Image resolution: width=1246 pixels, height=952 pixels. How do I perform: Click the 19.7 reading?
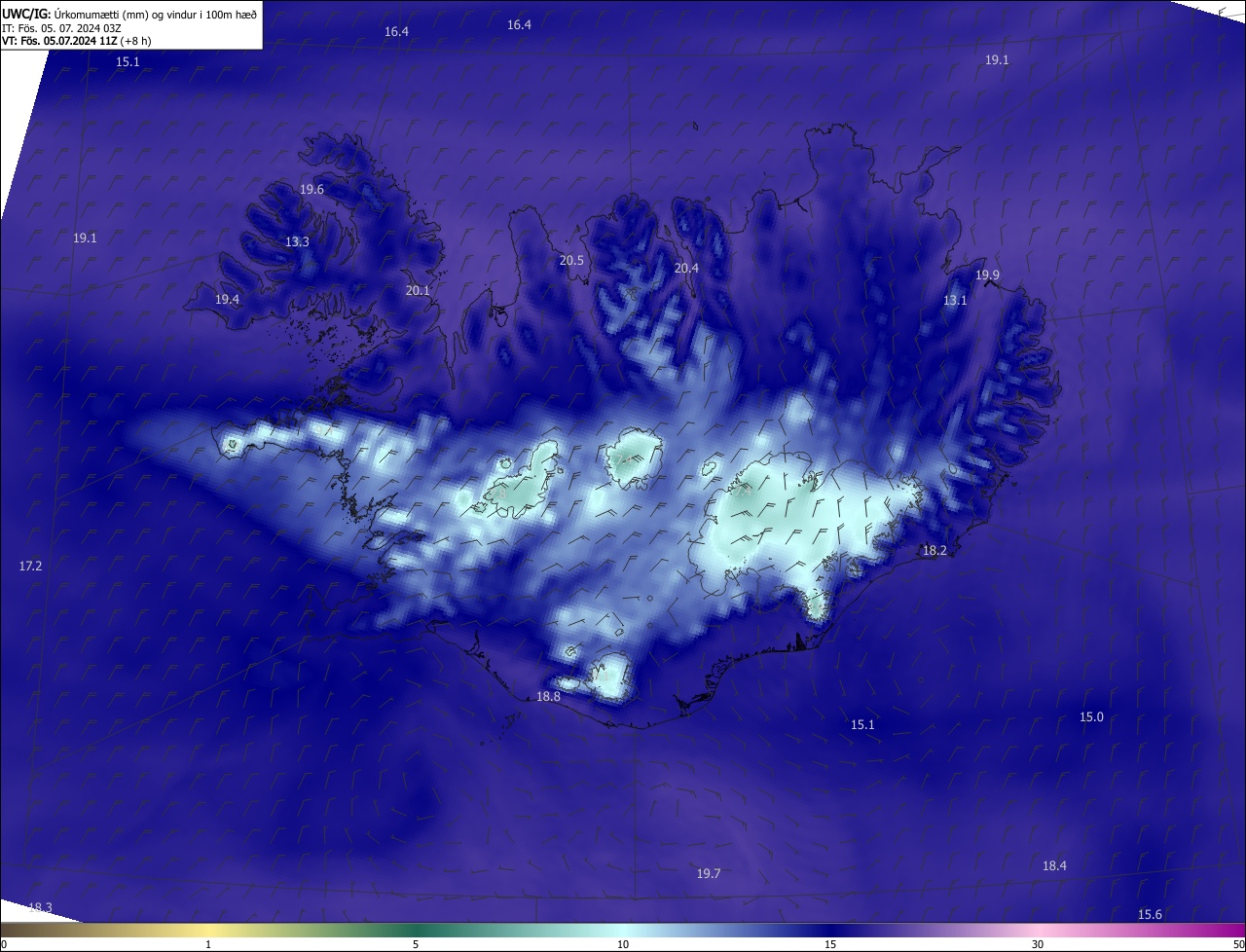coord(709,874)
